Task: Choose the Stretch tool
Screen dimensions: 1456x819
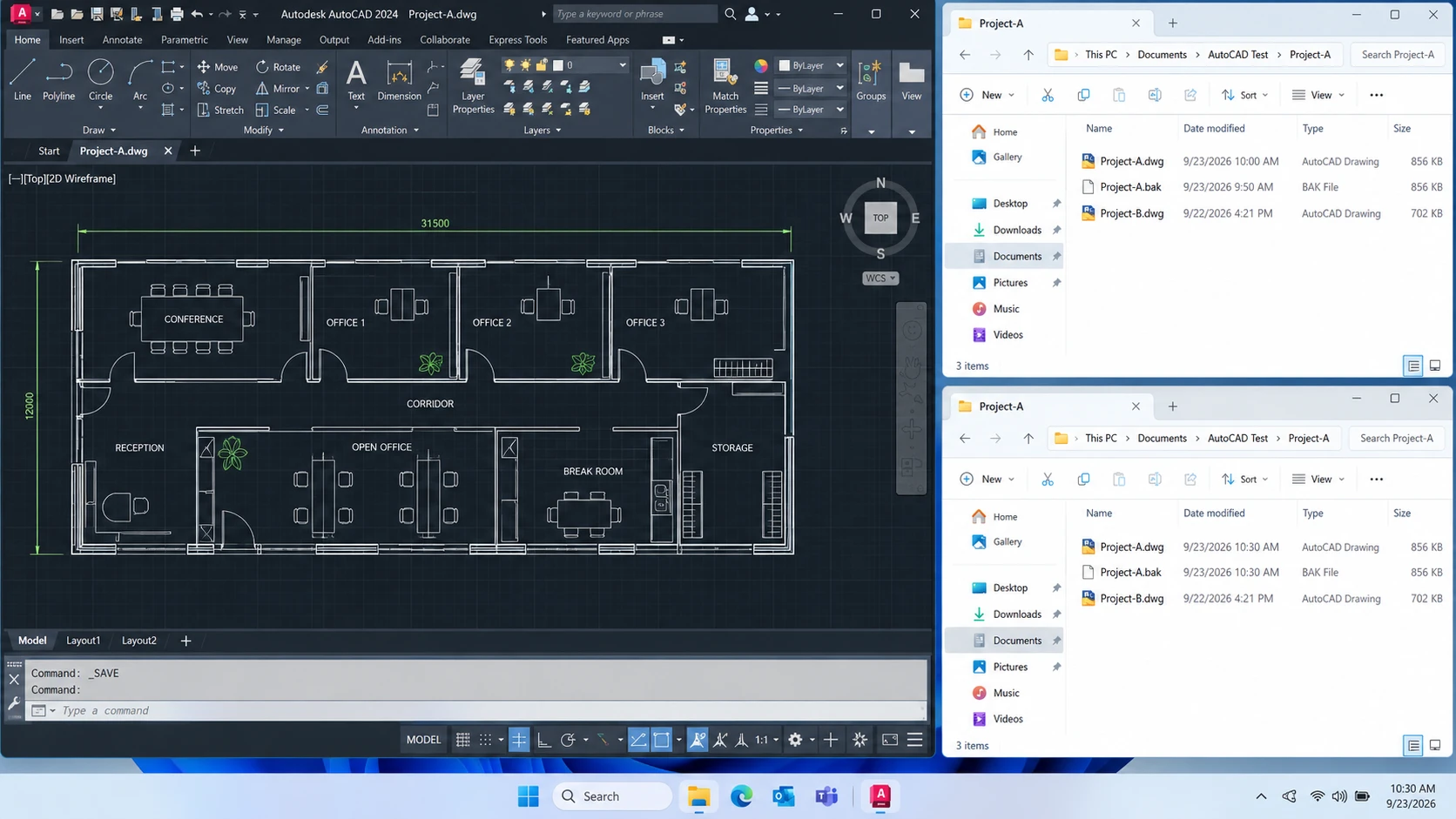Action: click(x=219, y=111)
